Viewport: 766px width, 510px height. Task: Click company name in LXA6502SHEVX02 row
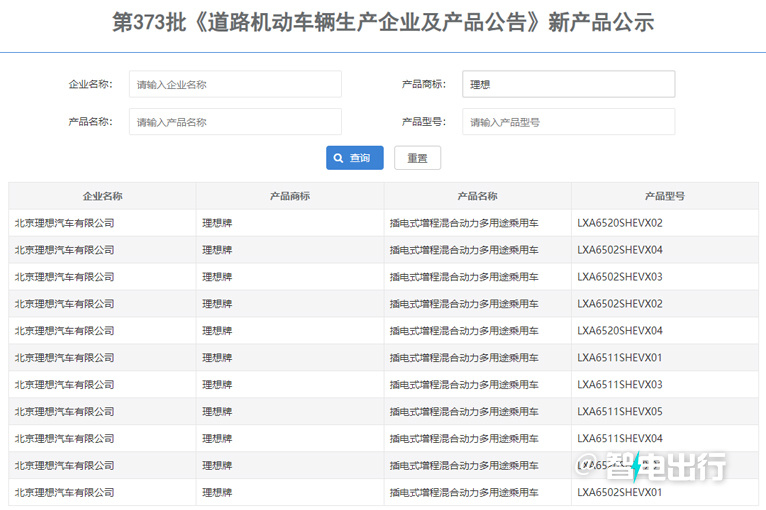coord(64,304)
